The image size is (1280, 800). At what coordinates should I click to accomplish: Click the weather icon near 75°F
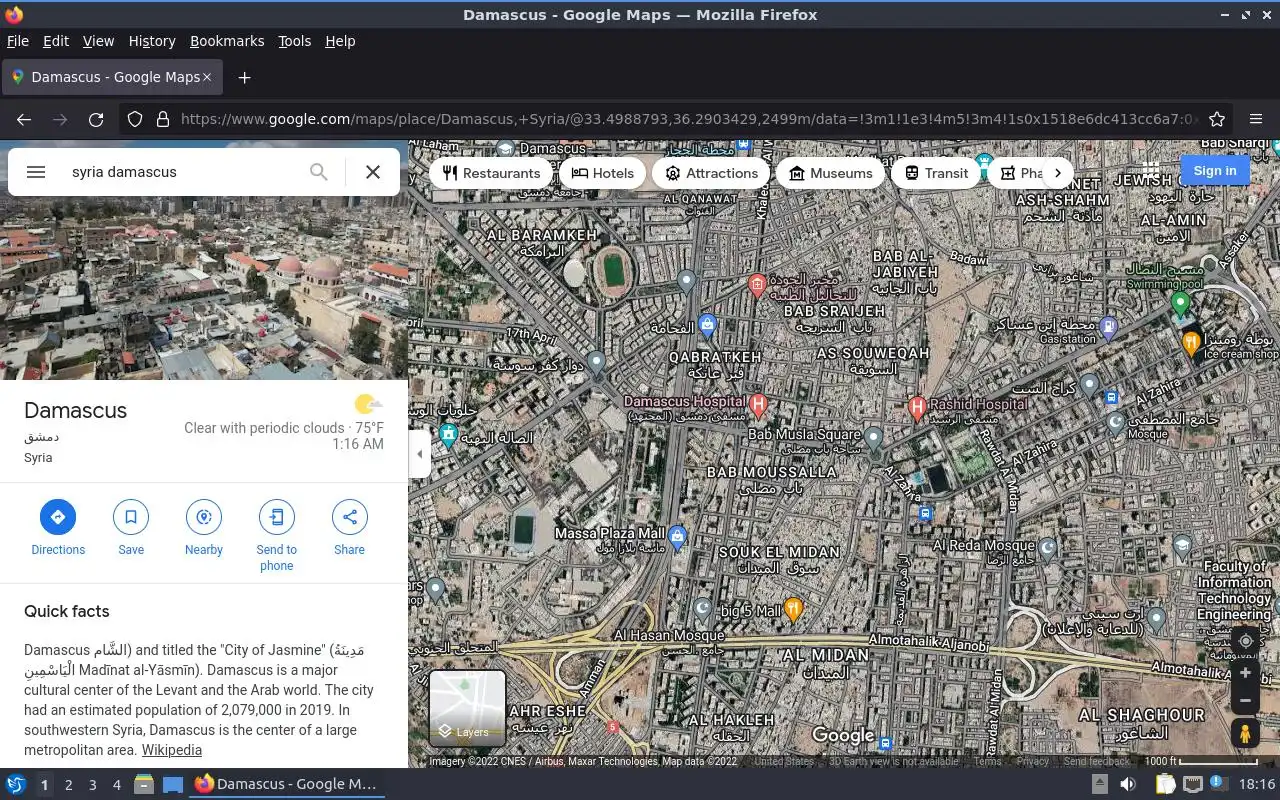pyautogui.click(x=368, y=404)
